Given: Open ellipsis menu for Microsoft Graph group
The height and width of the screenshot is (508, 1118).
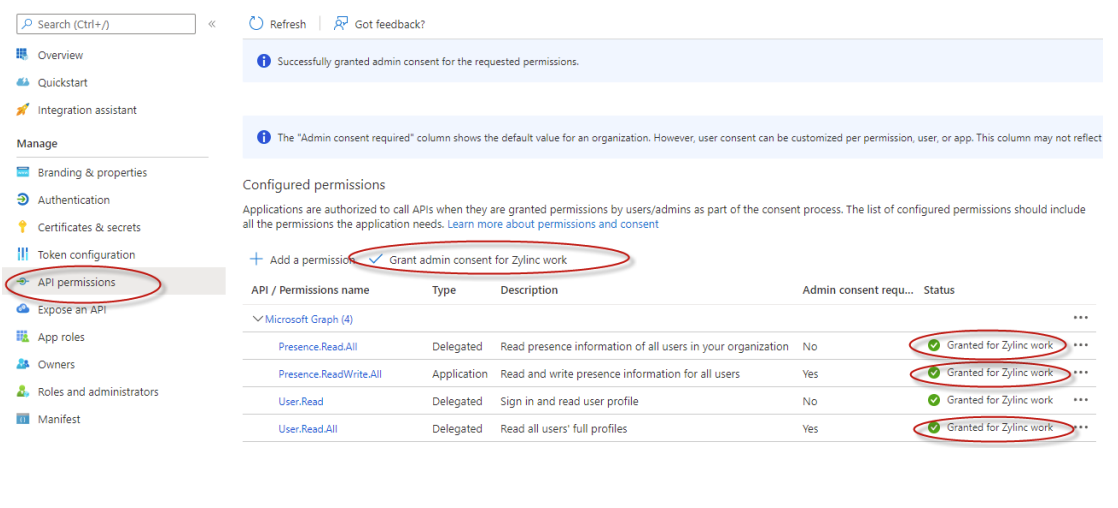Looking at the screenshot, I should coord(1080,318).
